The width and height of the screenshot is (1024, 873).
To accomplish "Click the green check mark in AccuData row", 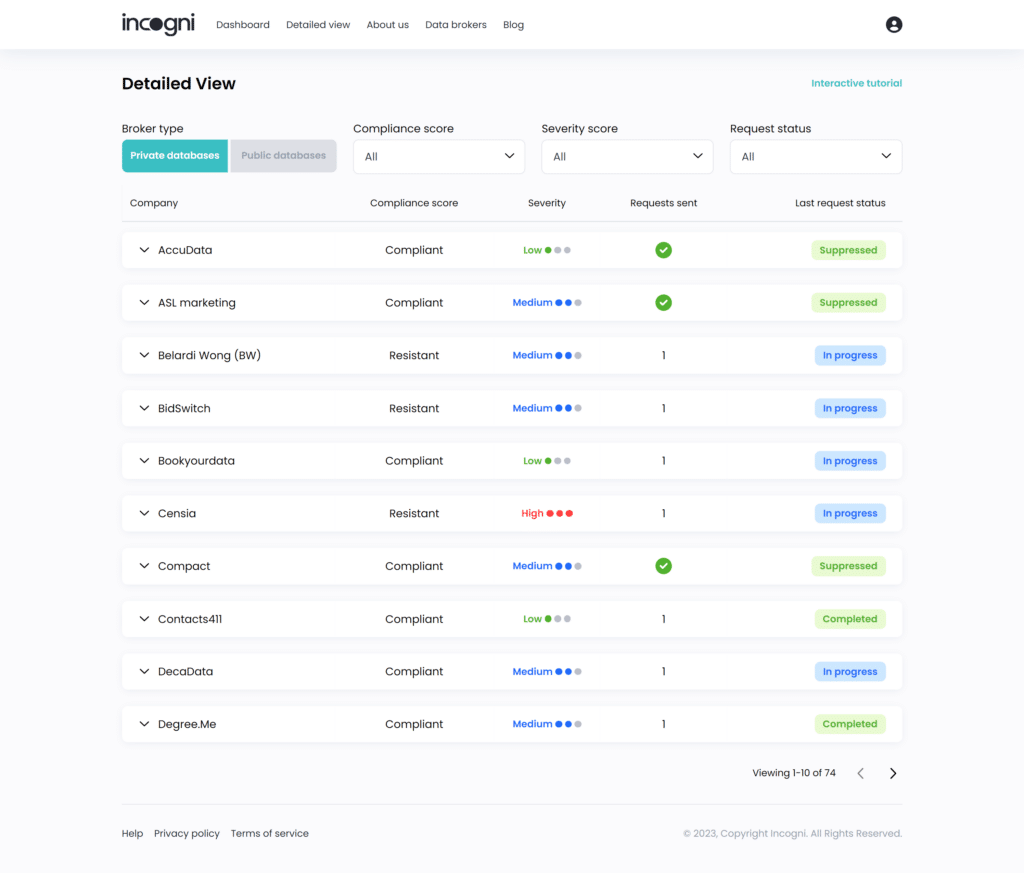I will pyautogui.click(x=663, y=250).
